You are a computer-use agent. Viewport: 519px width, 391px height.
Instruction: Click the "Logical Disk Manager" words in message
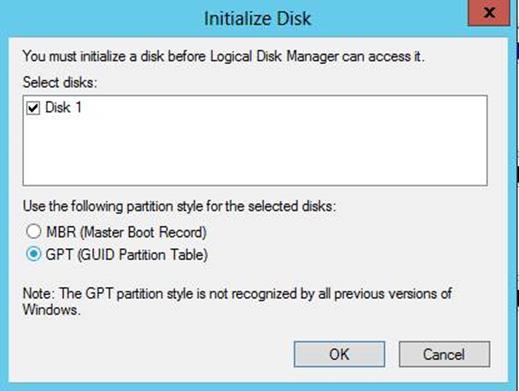pos(274,56)
